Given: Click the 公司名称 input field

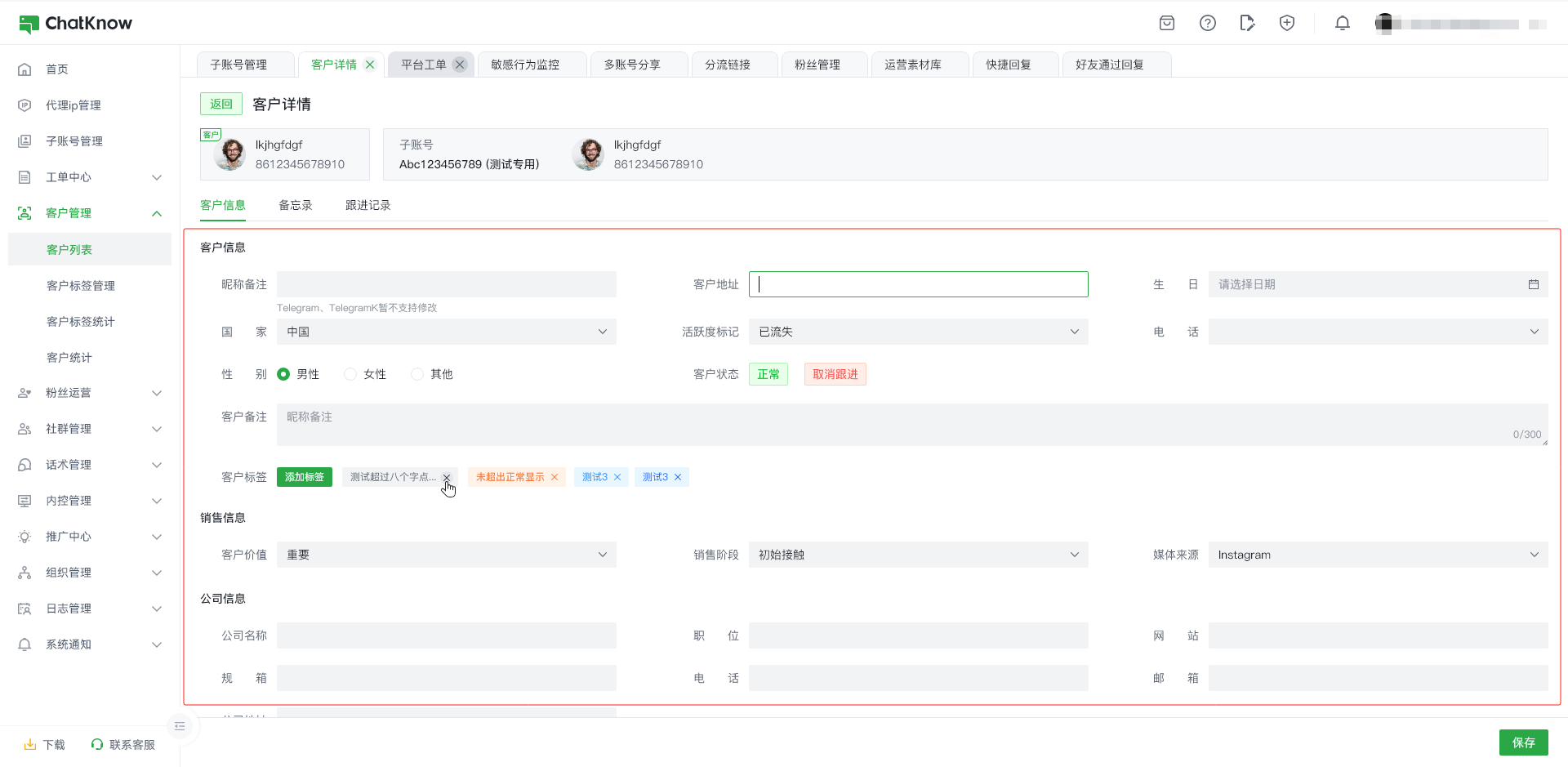Looking at the screenshot, I should coord(446,635).
